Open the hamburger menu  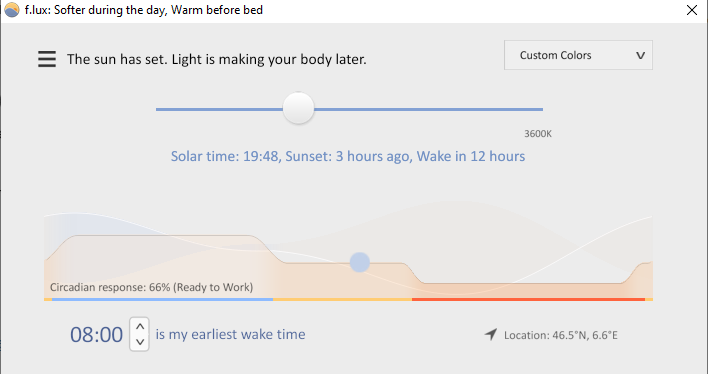(47, 59)
